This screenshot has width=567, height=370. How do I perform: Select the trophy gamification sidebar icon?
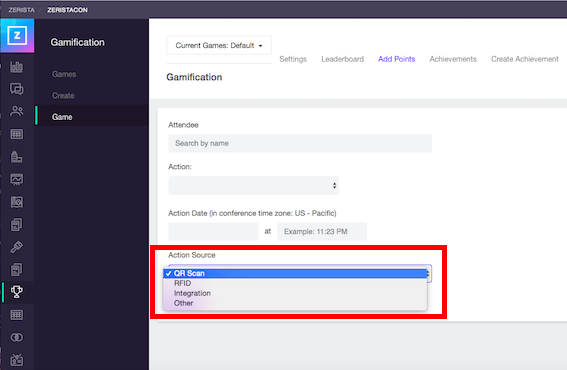[x=17, y=292]
